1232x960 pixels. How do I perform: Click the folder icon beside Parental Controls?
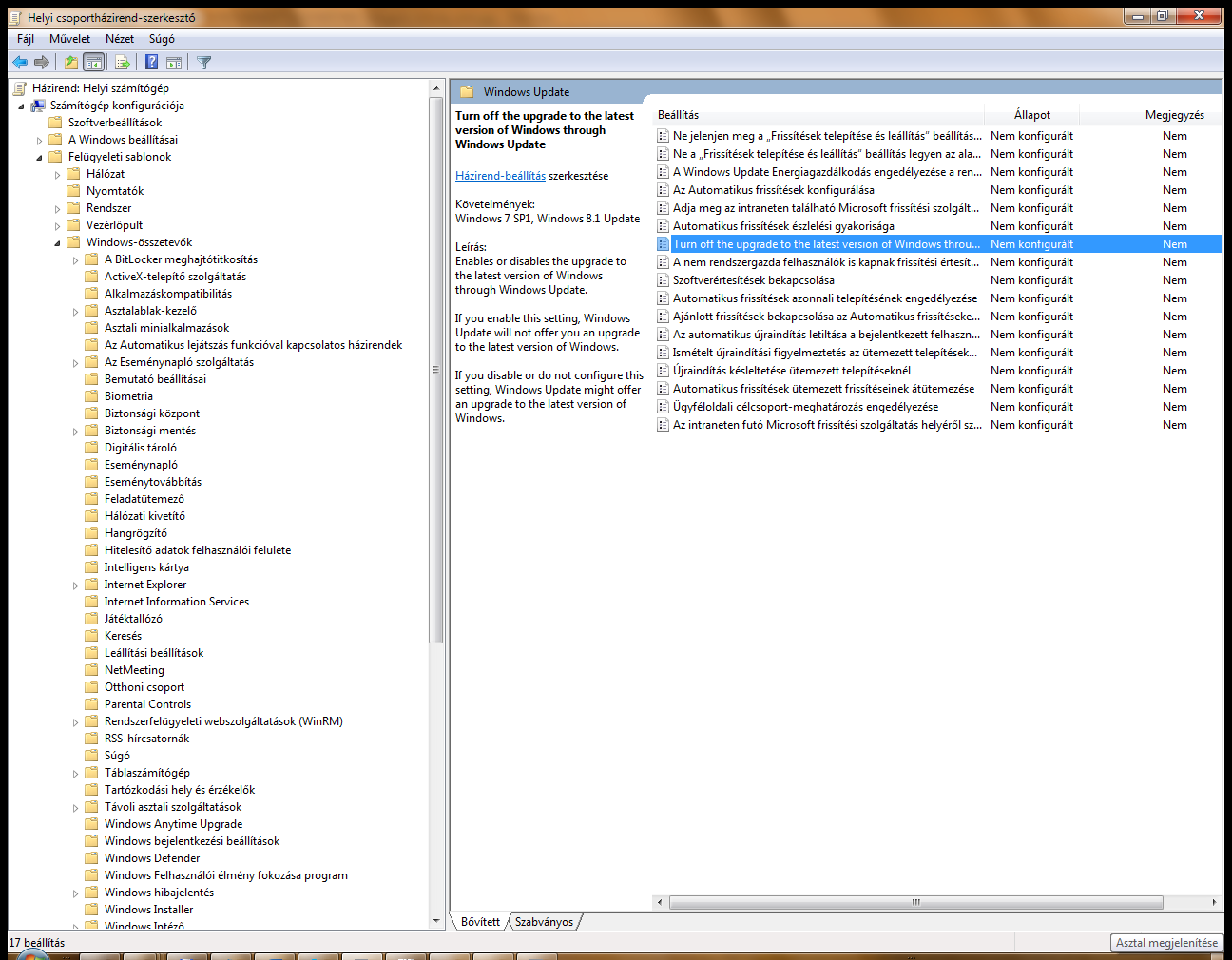click(91, 704)
